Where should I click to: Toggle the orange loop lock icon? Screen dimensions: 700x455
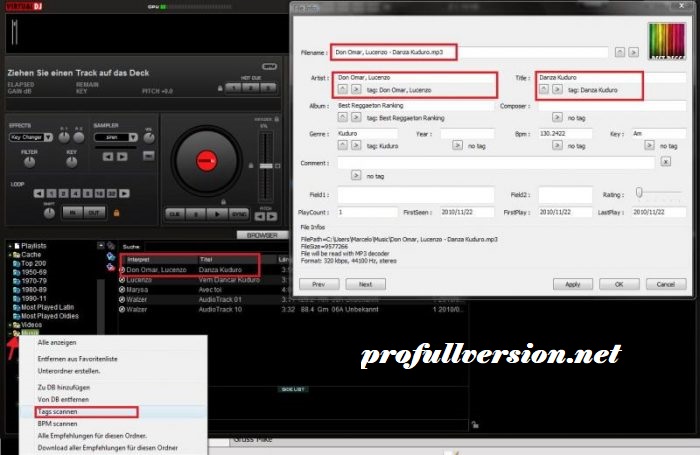[x=117, y=213]
